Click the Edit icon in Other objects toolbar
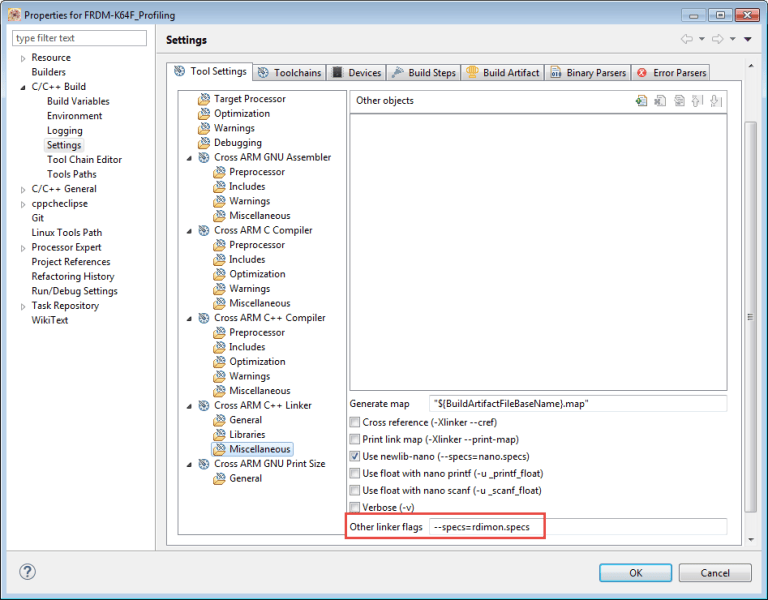768x600 pixels. tap(679, 101)
